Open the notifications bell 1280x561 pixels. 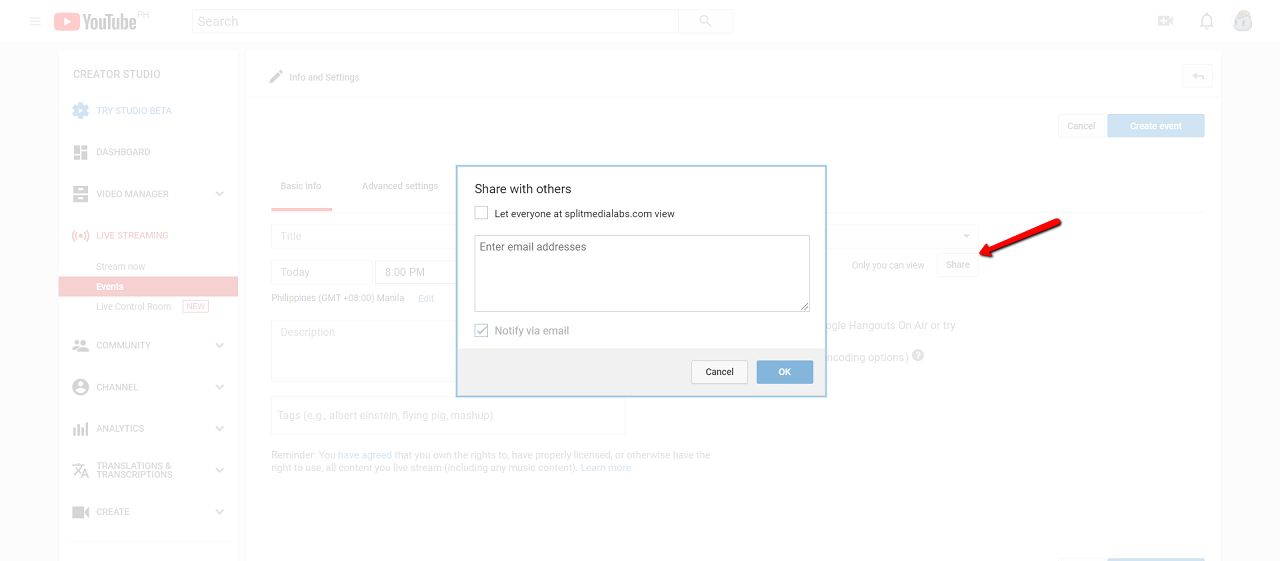tap(1207, 21)
